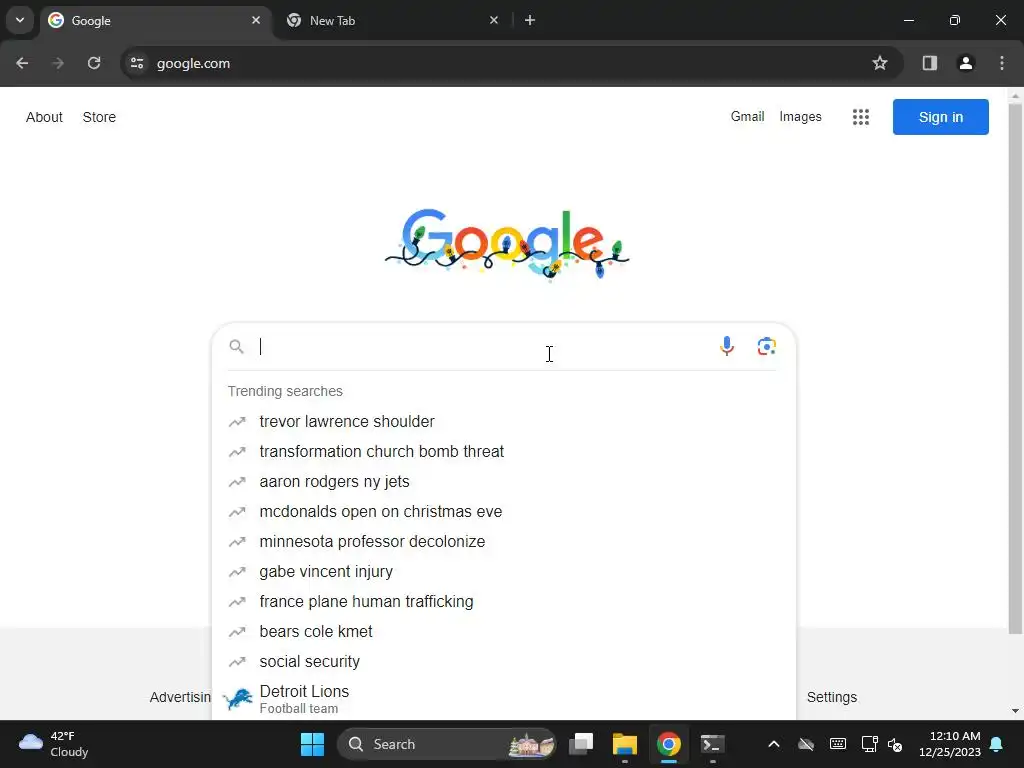Choose the social security suggestion

pyautogui.click(x=503, y=662)
